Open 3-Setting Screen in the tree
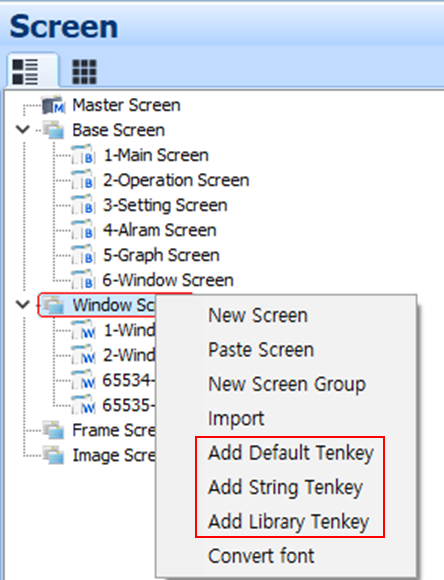The height and width of the screenshot is (580, 444). [165, 205]
